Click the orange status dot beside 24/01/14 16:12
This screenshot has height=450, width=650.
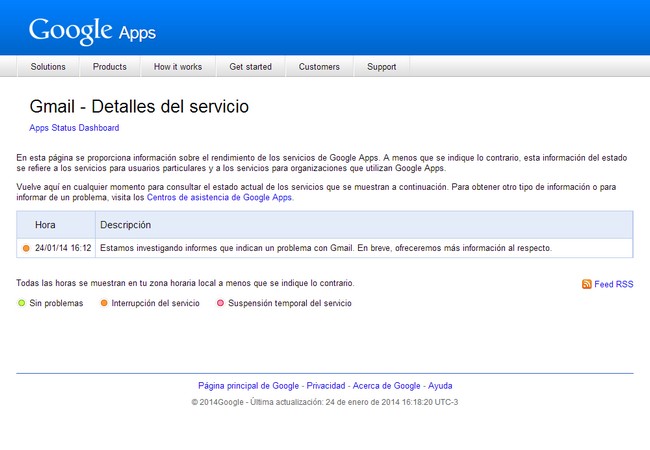click(x=26, y=248)
